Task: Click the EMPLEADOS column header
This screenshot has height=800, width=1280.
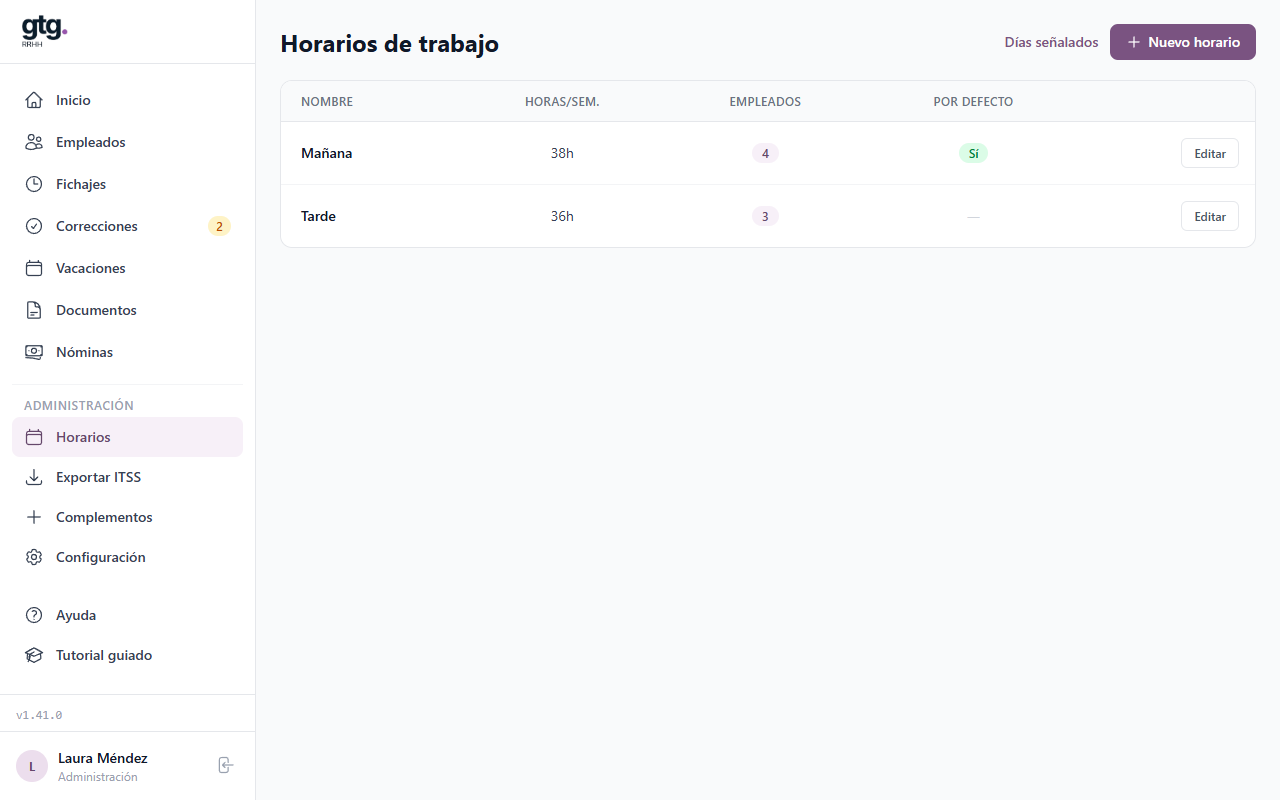Action: [x=765, y=102]
